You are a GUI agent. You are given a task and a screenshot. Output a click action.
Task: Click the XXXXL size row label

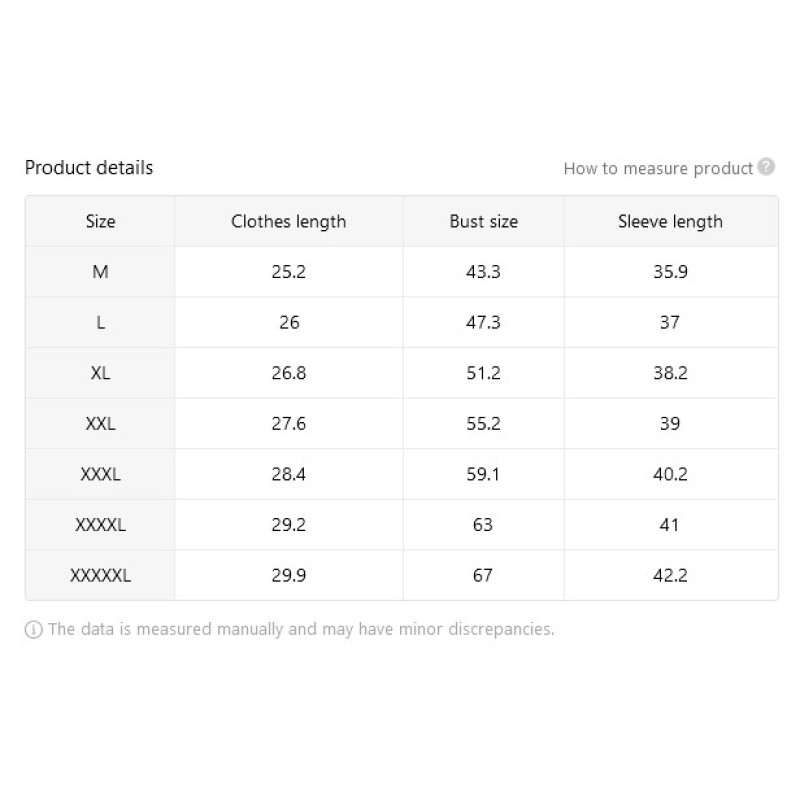(101, 524)
